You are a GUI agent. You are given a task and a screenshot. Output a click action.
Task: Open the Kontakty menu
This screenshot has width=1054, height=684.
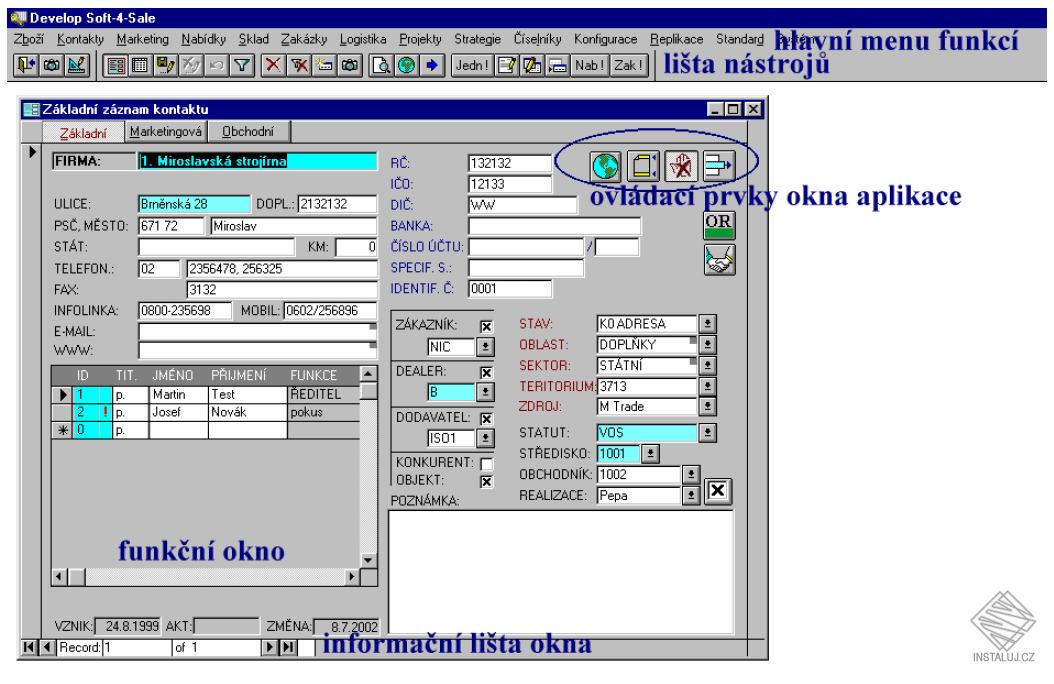click(x=80, y=39)
